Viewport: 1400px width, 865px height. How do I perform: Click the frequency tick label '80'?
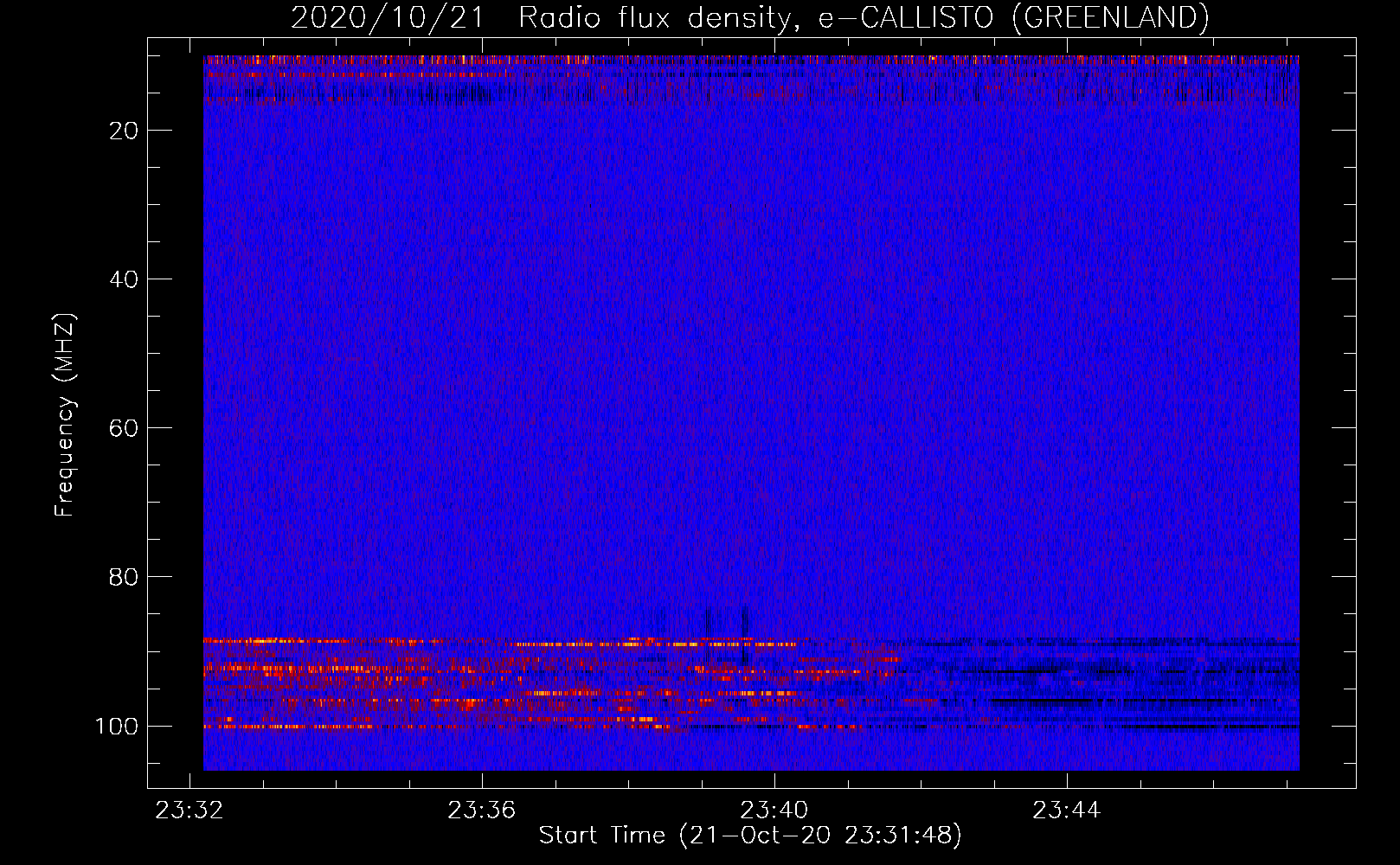[125, 577]
